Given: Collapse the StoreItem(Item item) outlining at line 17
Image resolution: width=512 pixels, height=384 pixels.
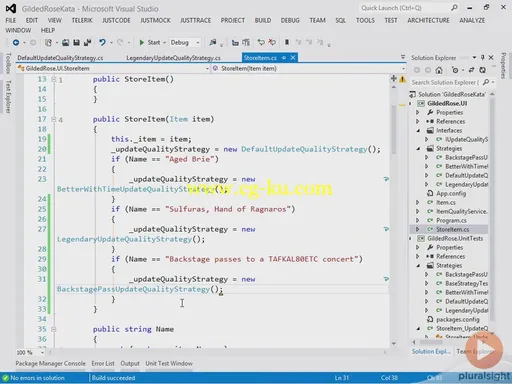Looking at the screenshot, I should (x=53, y=119).
